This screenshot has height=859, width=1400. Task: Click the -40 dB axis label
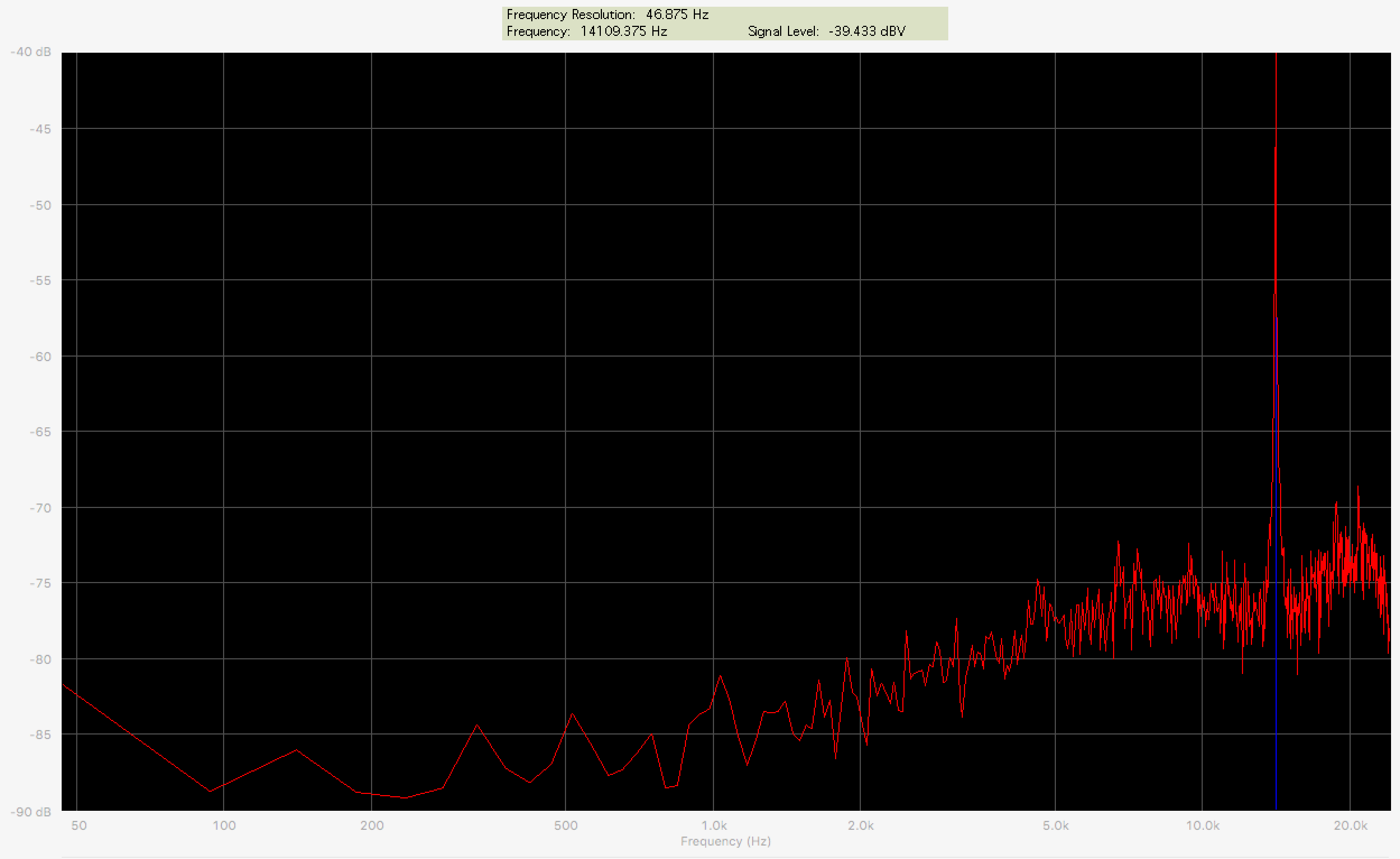coord(31,52)
